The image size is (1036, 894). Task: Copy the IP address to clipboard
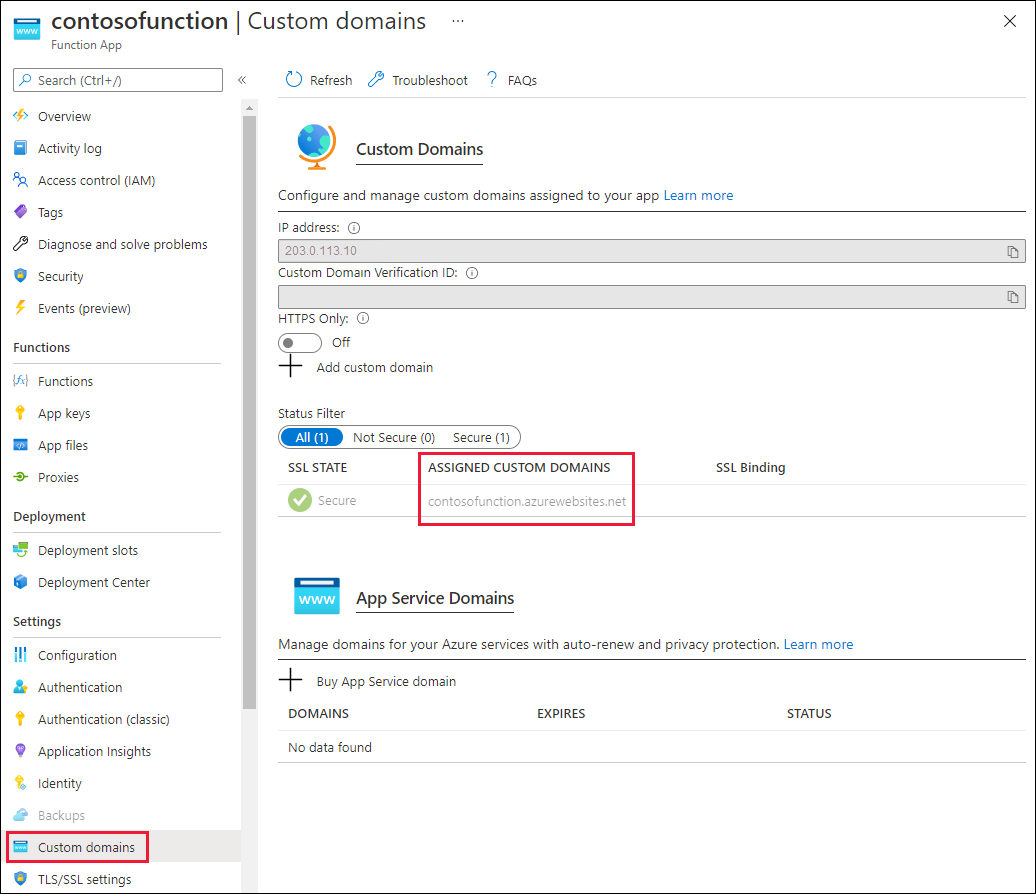(1012, 251)
